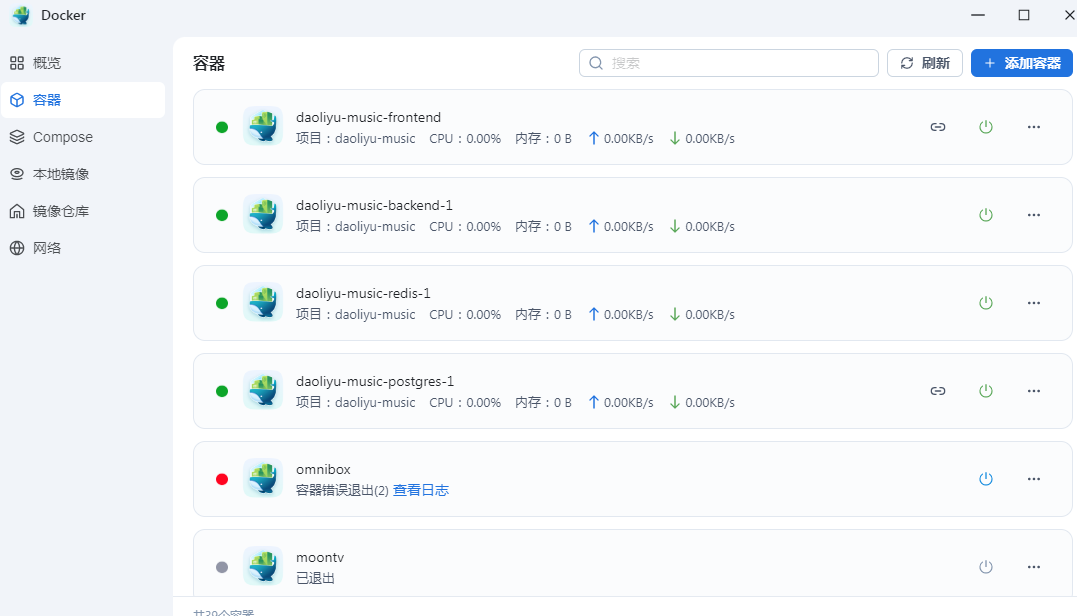Open link icon for daoliyu-music-frontend

938,127
